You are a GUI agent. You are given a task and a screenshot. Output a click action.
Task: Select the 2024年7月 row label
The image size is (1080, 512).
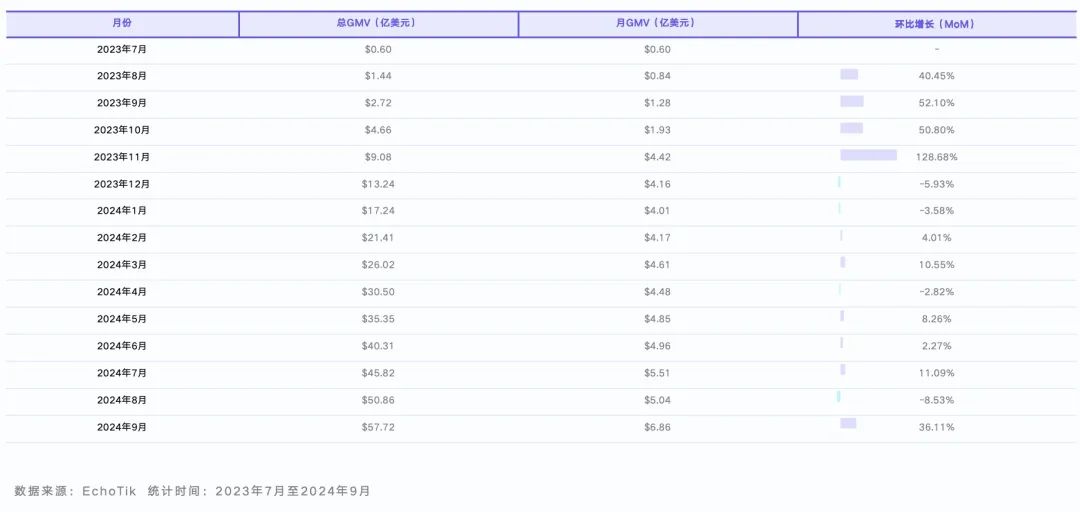pyautogui.click(x=122, y=373)
